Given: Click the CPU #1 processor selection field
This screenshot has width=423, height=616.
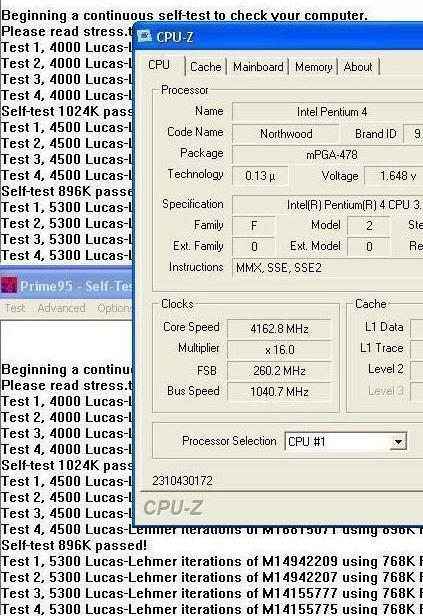Looking at the screenshot, I should [x=345, y=442].
